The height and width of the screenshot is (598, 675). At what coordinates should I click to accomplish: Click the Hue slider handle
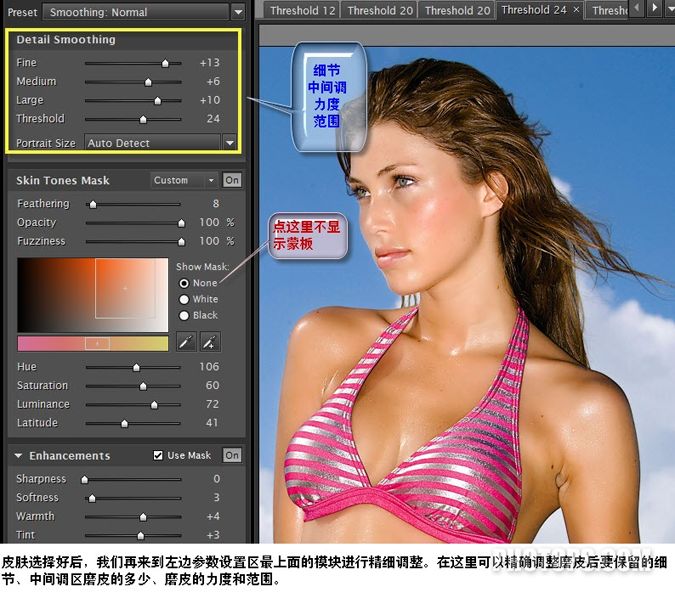[136, 368]
